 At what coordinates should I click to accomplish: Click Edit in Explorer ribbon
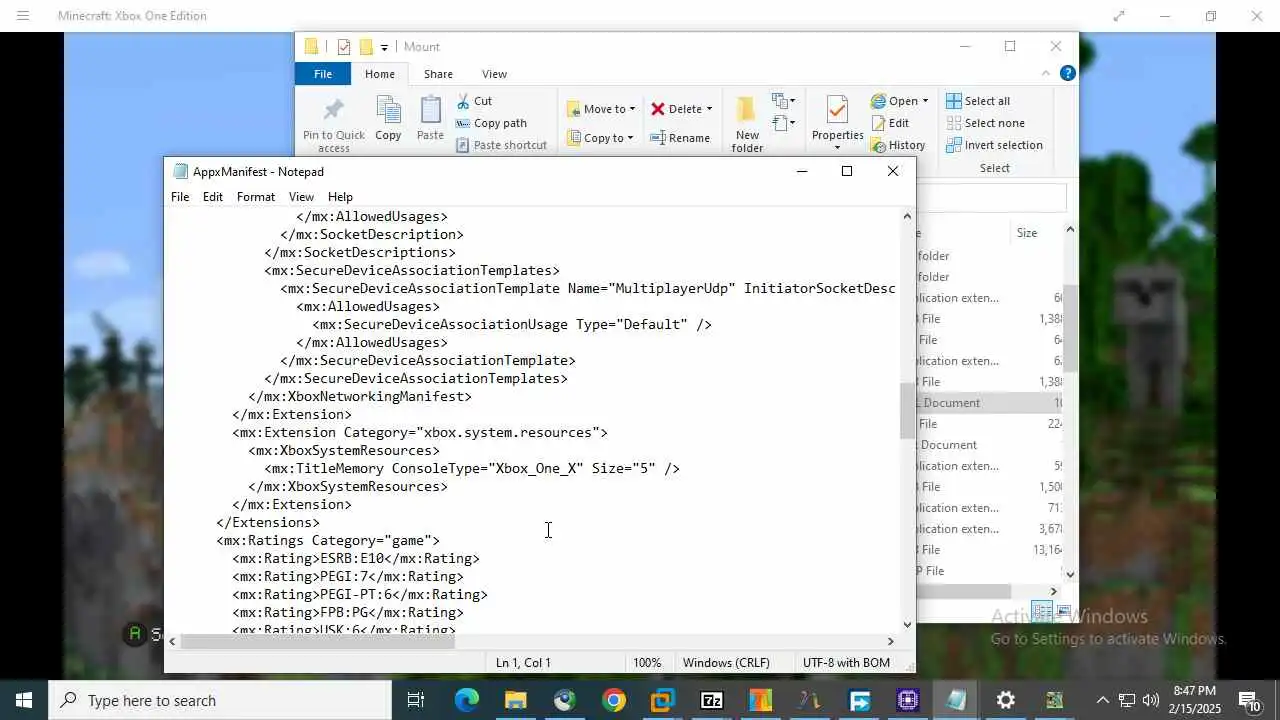[890, 123]
